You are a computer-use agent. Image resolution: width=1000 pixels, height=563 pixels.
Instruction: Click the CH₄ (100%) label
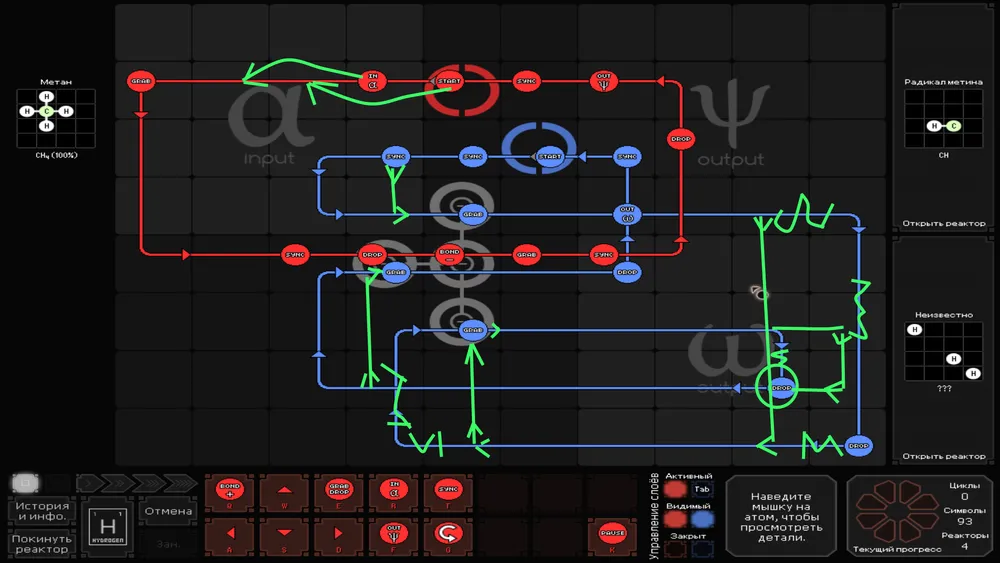56,155
